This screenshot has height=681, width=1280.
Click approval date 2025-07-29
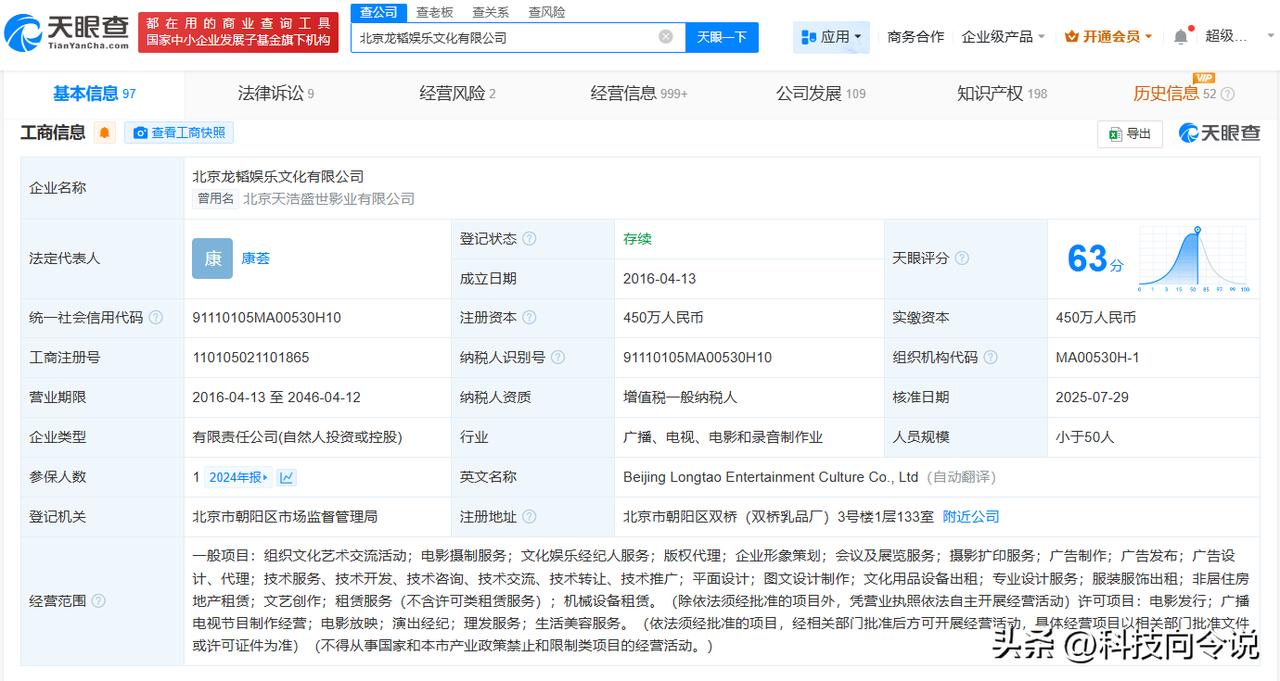1092,397
